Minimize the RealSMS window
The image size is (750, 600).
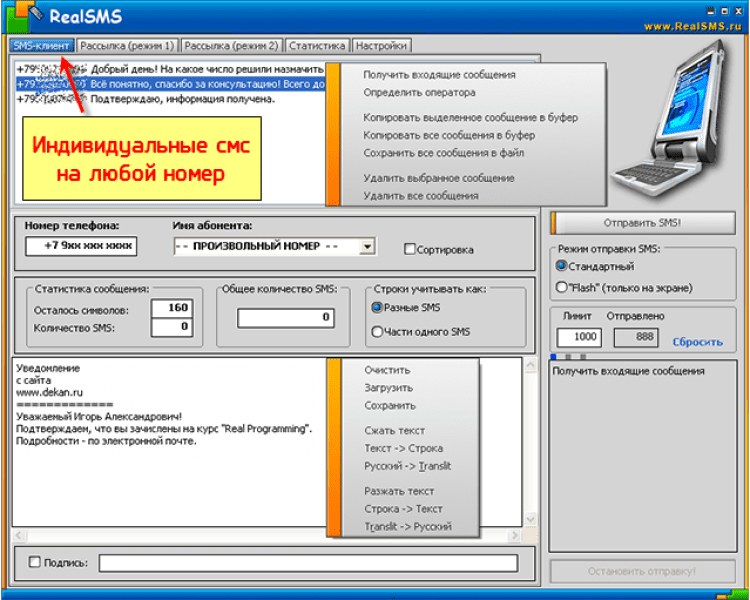(711, 11)
